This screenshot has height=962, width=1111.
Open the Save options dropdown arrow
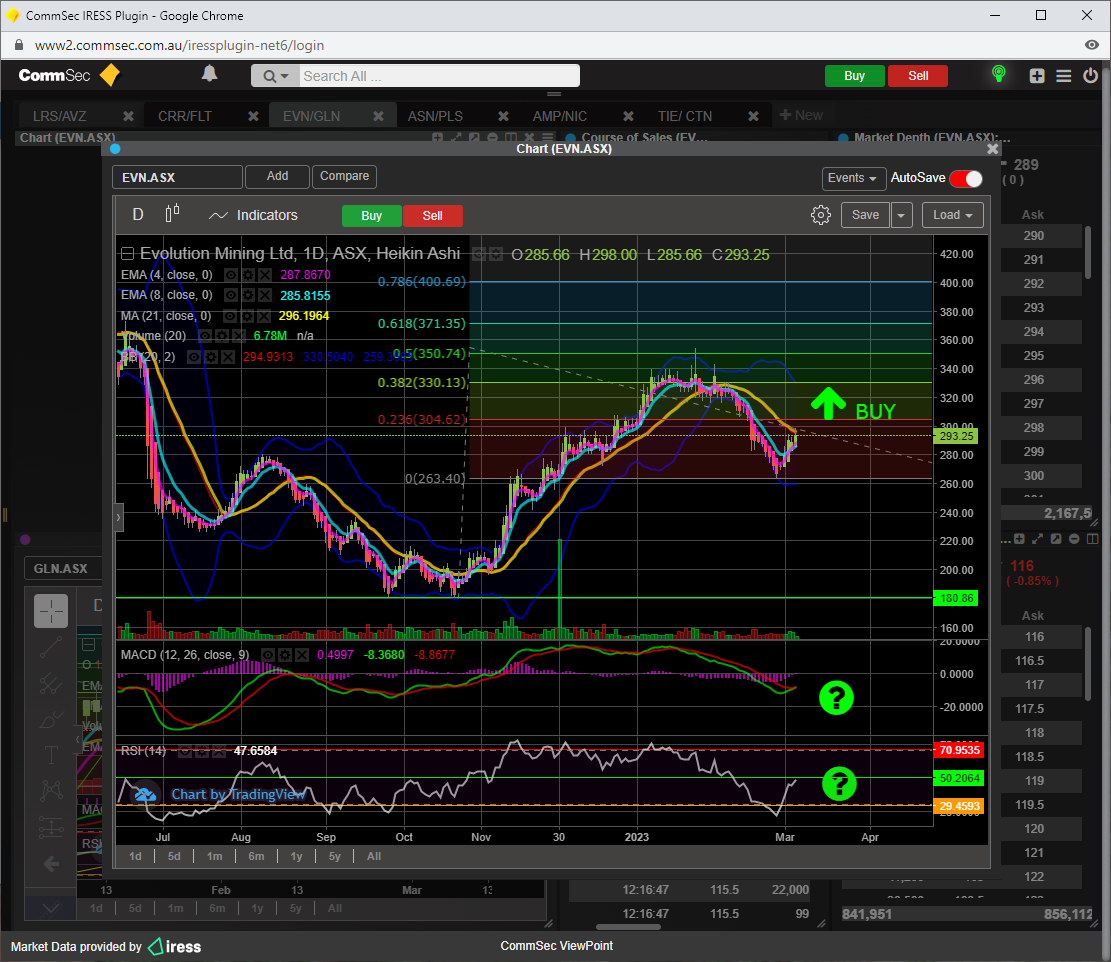(901, 215)
